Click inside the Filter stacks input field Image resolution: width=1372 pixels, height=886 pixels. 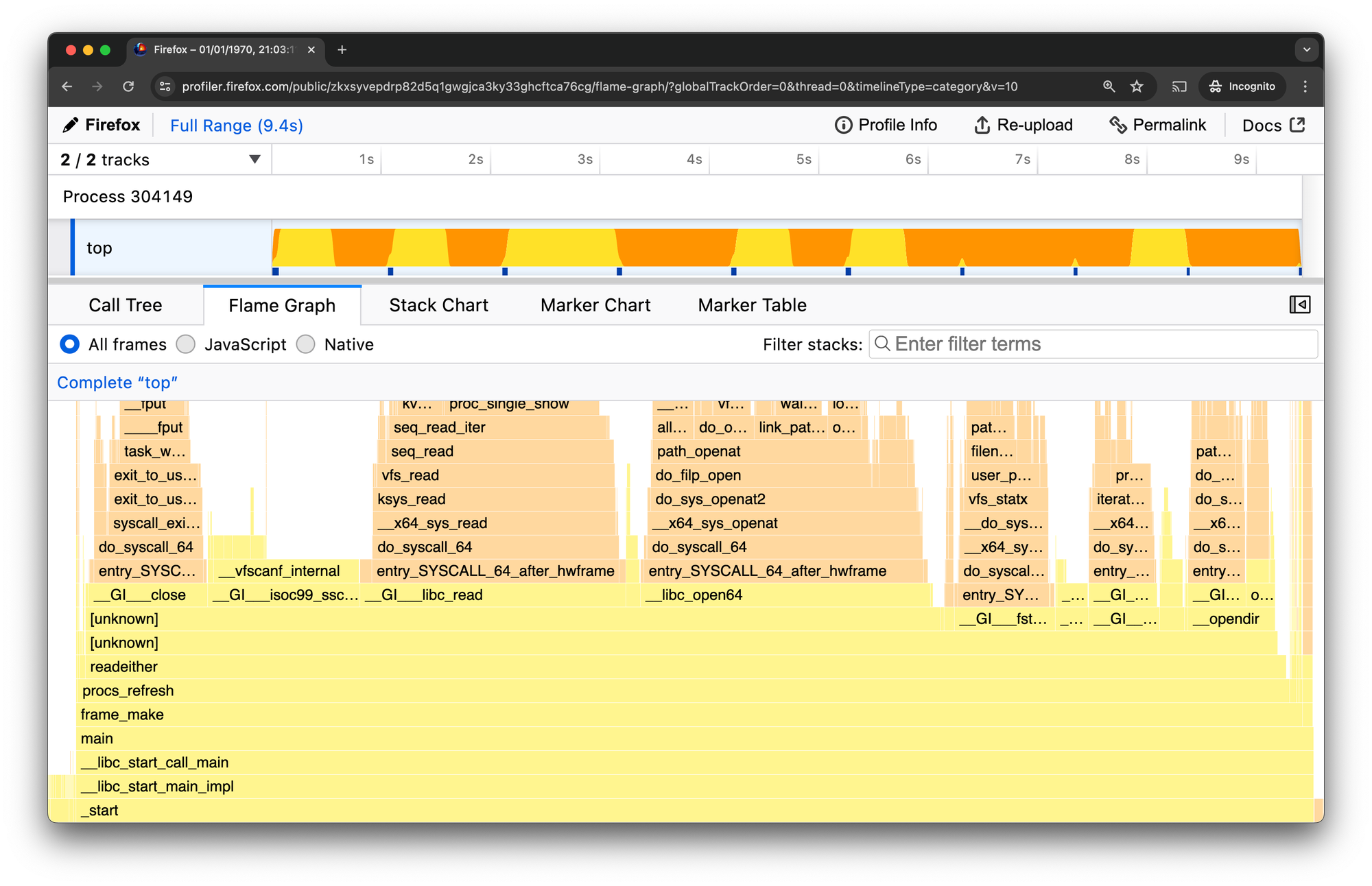click(x=1091, y=344)
